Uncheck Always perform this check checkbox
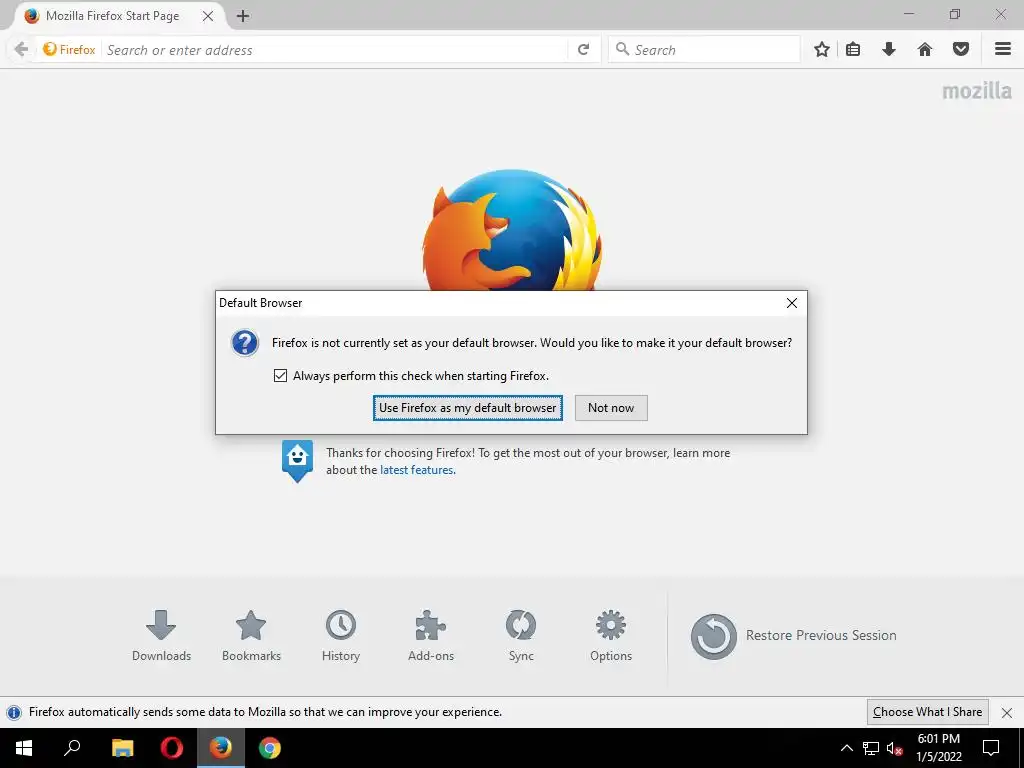Viewport: 1024px width, 768px height. pyautogui.click(x=280, y=376)
